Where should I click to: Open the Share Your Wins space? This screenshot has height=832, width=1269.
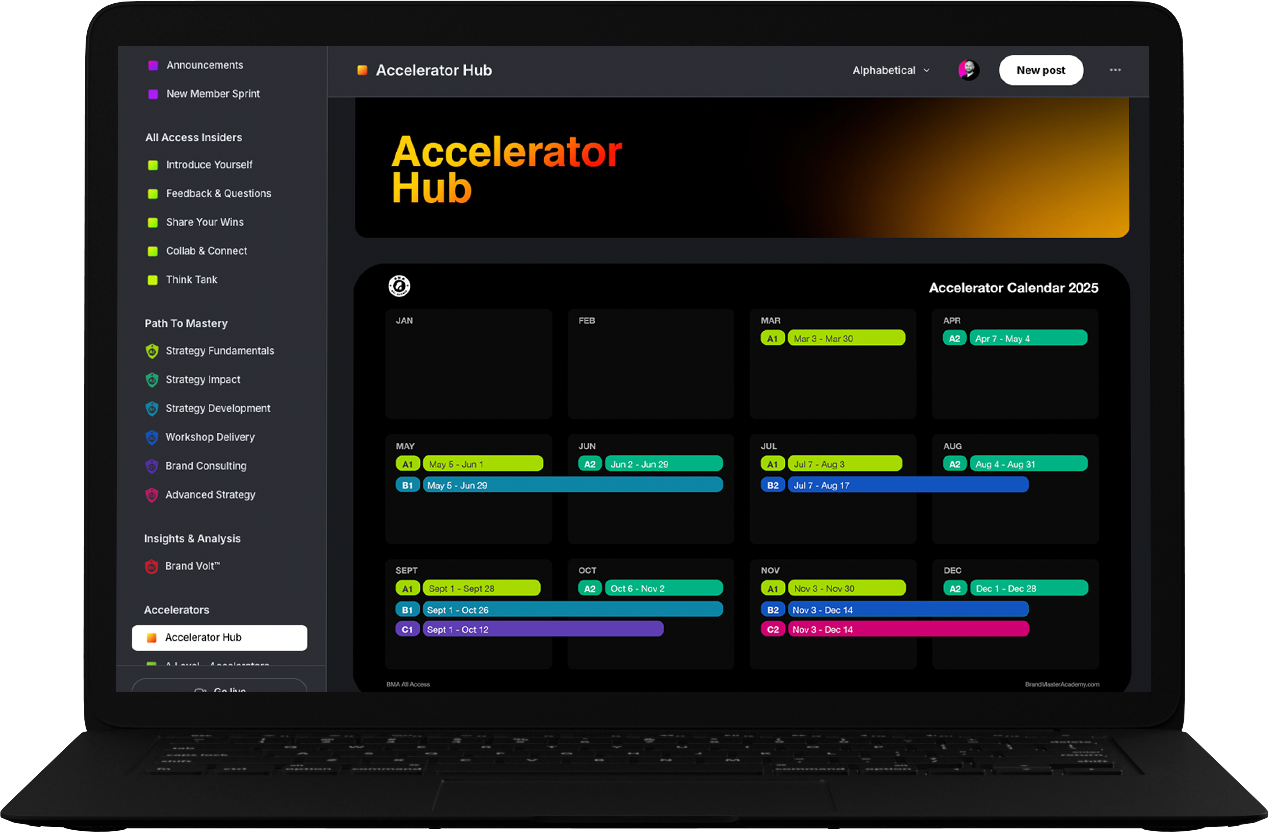(x=205, y=222)
